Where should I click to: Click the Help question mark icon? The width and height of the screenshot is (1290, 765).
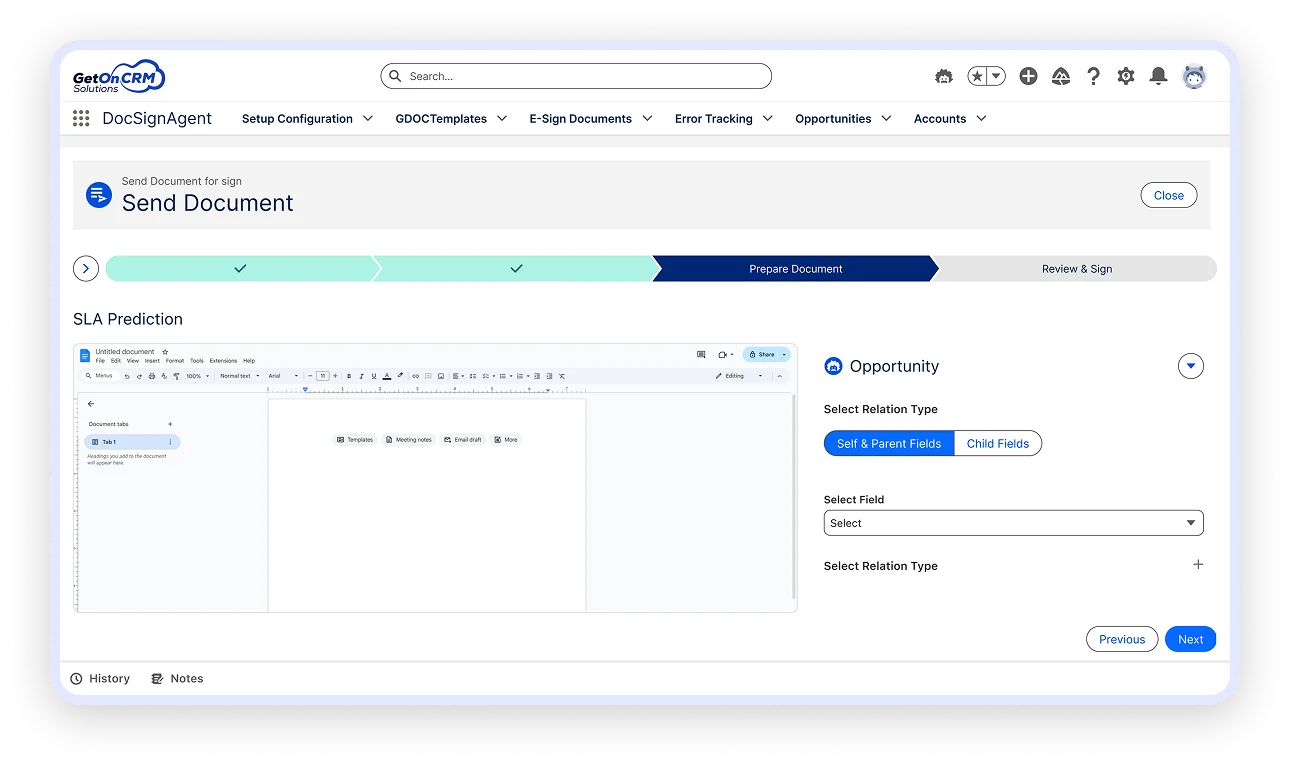click(1093, 76)
